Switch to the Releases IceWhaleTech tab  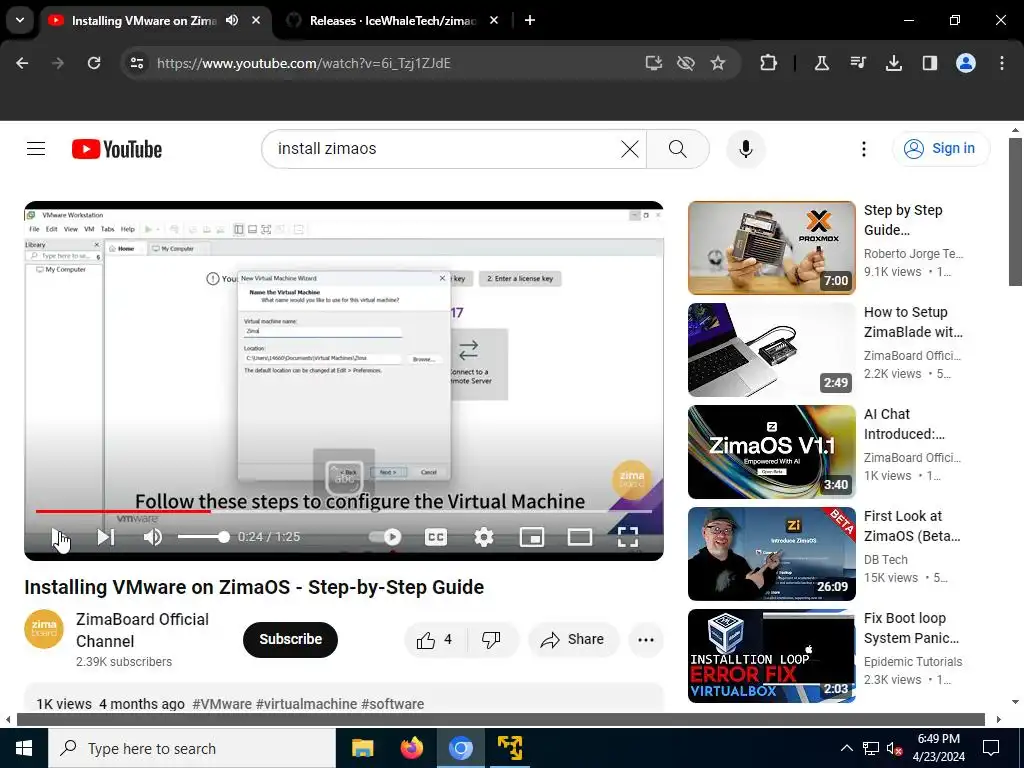click(x=392, y=21)
